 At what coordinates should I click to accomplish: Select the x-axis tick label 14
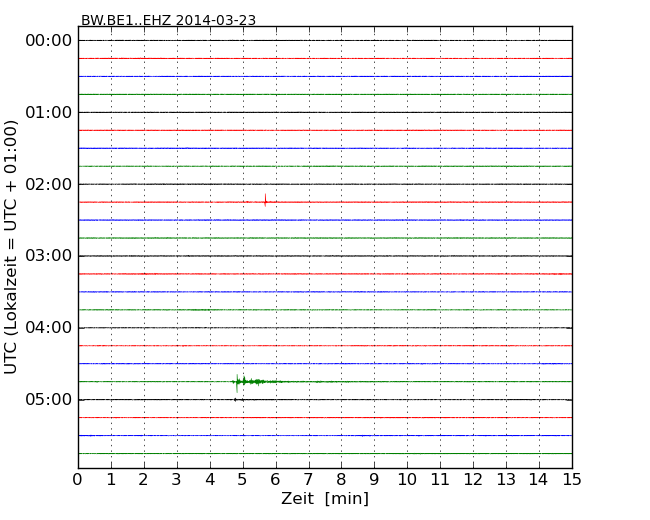click(539, 480)
